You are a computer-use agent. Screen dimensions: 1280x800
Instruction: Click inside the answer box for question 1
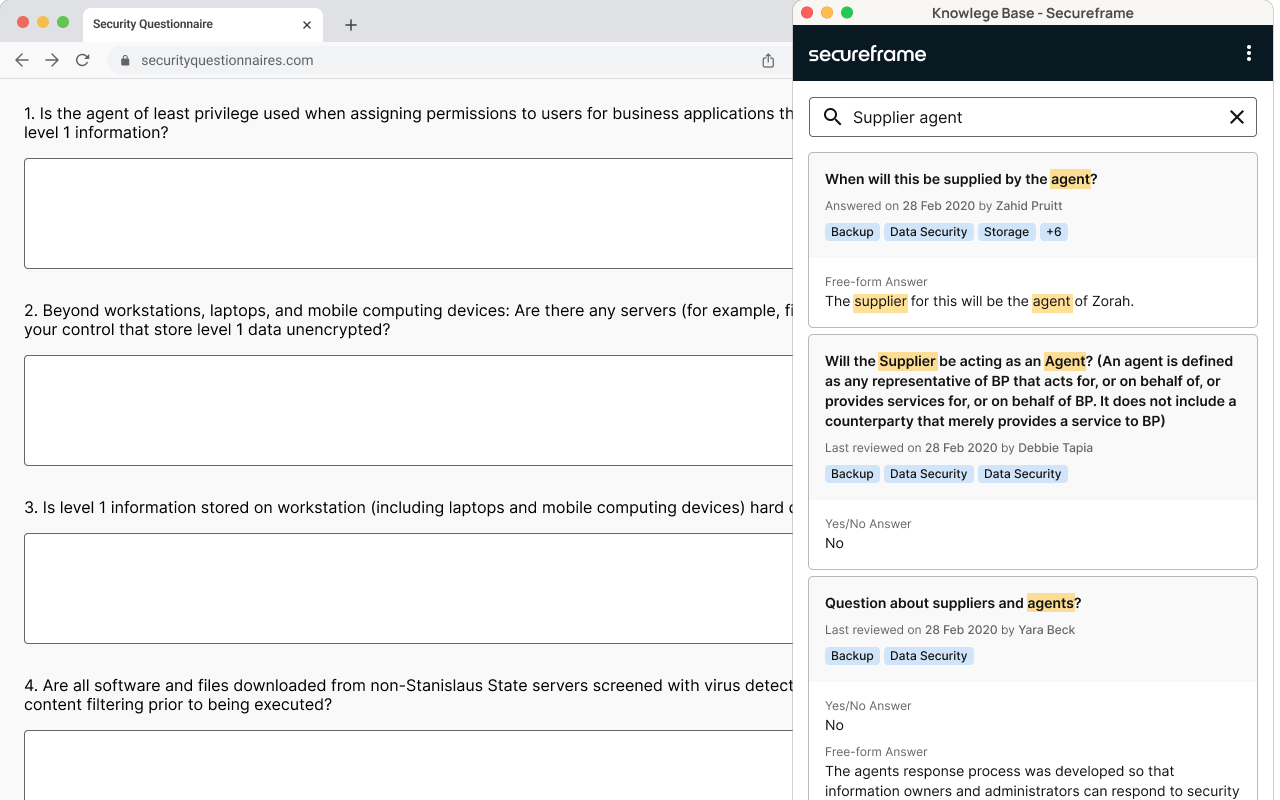tap(400, 213)
